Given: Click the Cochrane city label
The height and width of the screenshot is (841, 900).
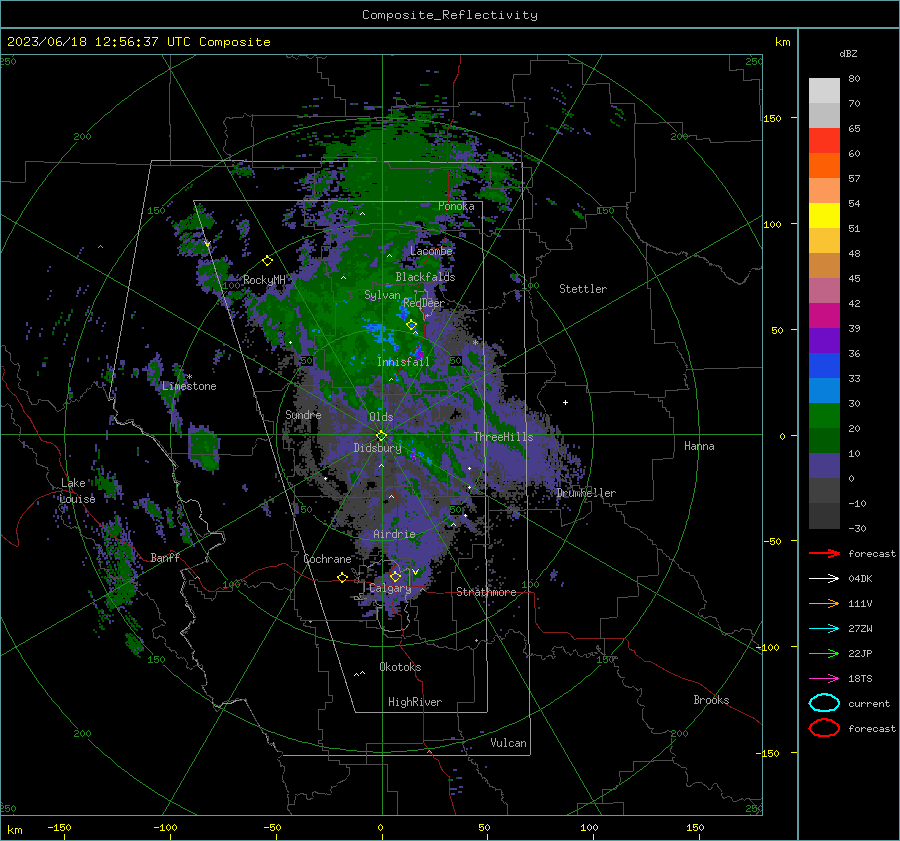Looking at the screenshot, I should click(x=327, y=559).
